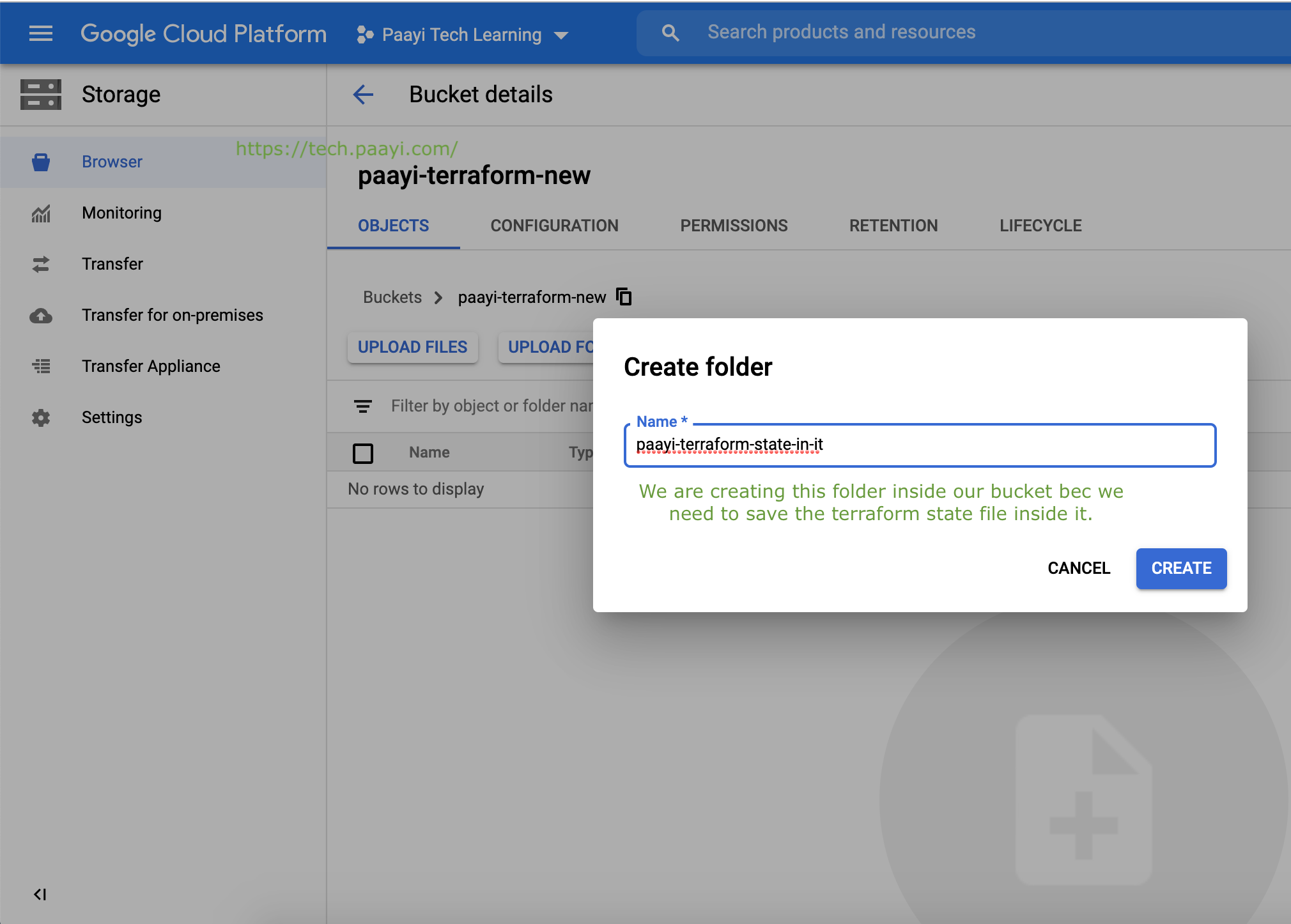Select Monitoring in the sidebar
This screenshot has height=924, width=1291.
point(121,213)
